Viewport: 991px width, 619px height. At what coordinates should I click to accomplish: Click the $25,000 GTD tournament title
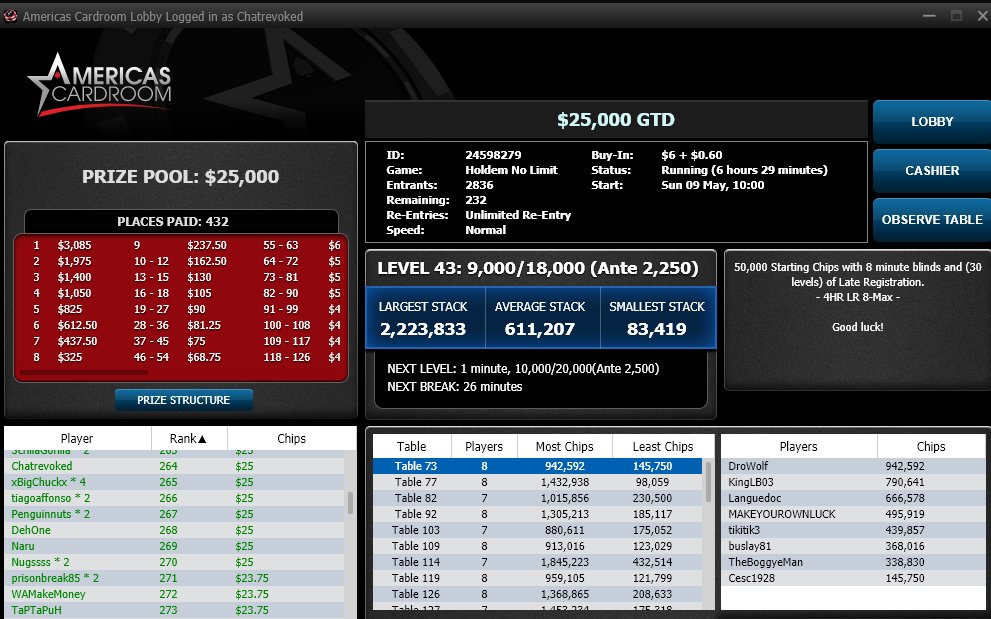tap(616, 120)
